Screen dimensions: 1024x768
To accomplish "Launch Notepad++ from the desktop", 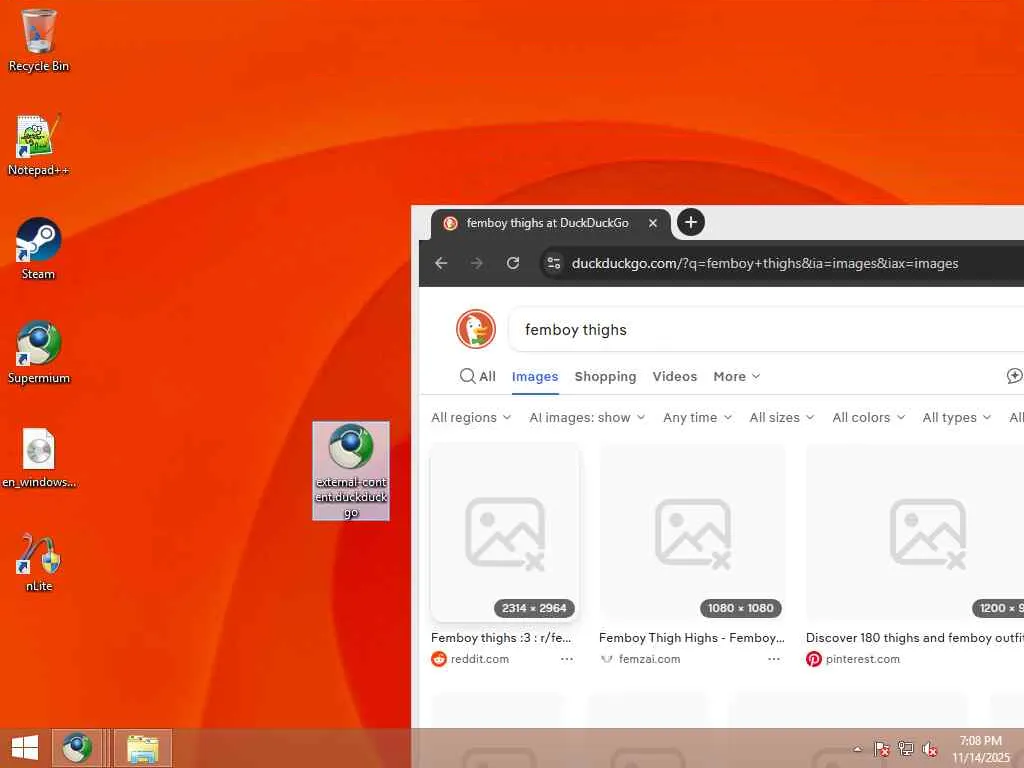I will tap(39, 145).
